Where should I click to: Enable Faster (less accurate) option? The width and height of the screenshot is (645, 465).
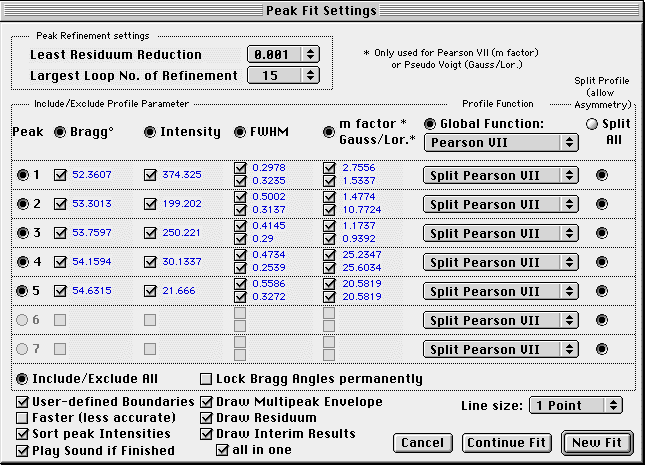pos(23,418)
